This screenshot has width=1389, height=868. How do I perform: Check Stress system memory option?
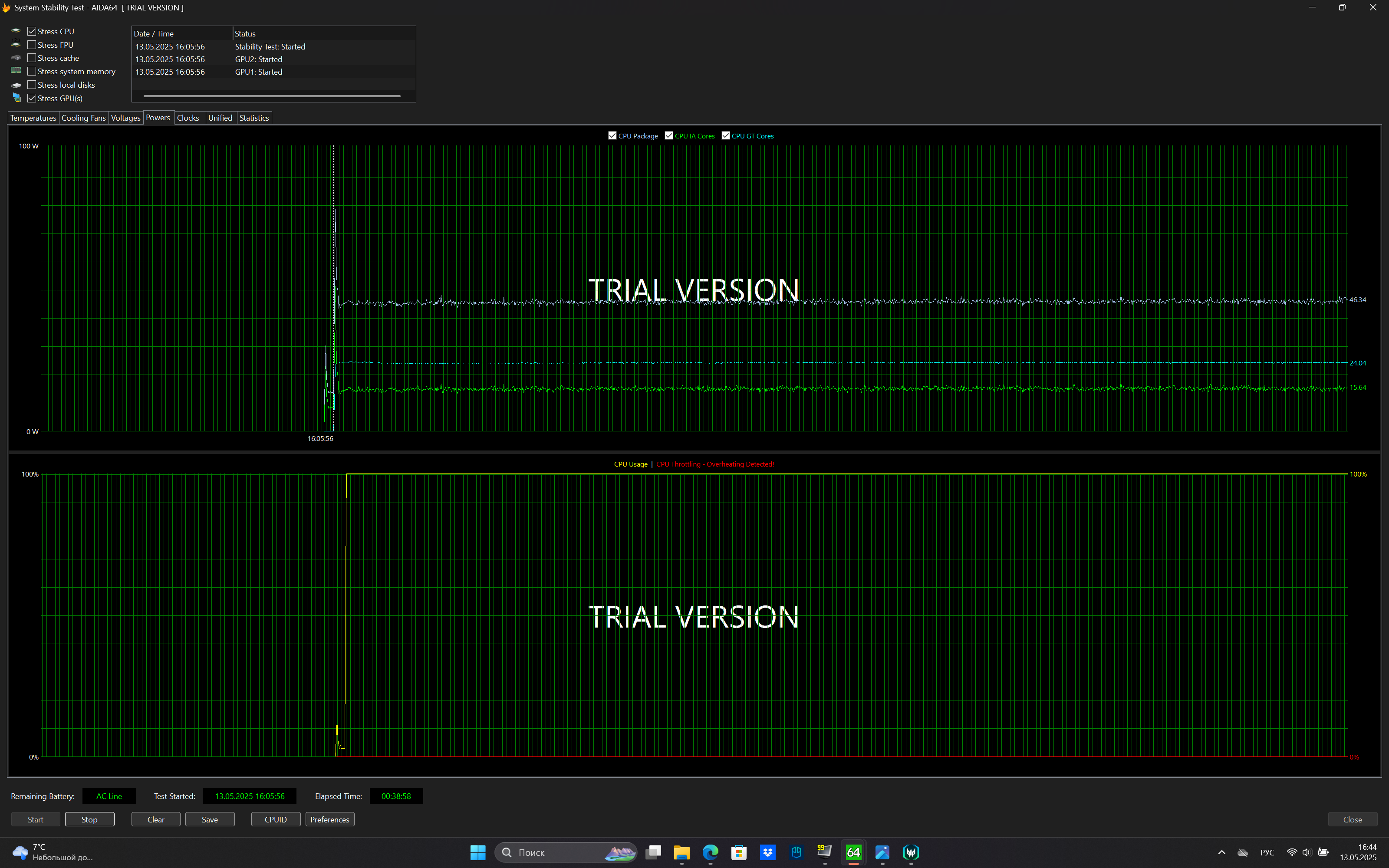[32, 71]
